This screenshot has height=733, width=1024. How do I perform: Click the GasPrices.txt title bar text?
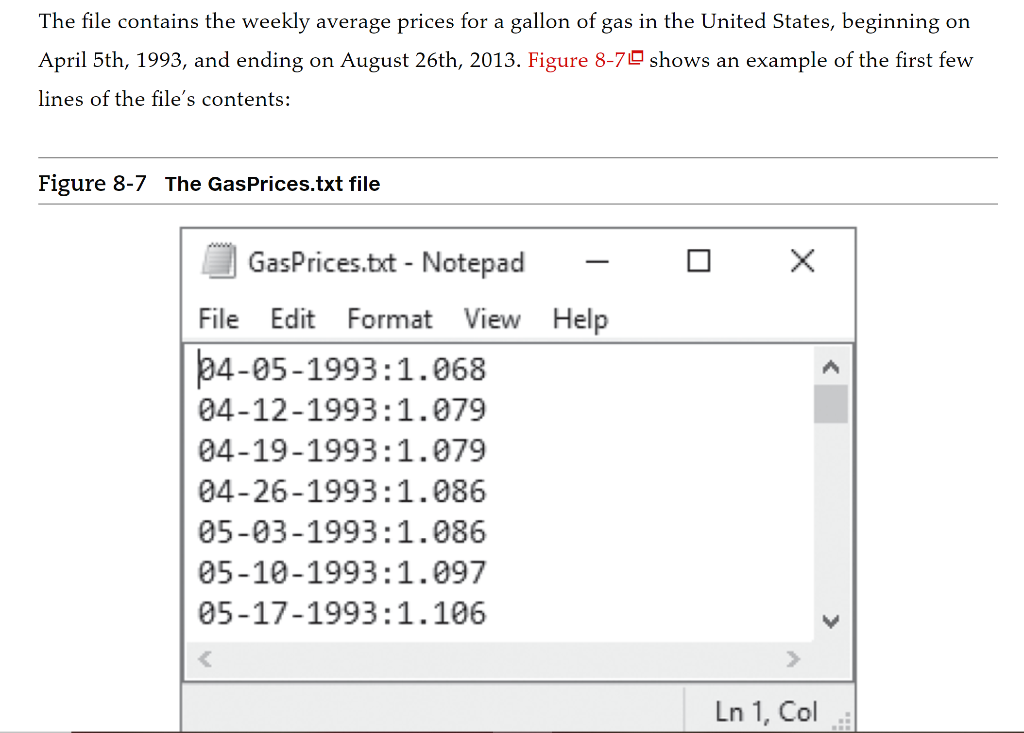[385, 261]
